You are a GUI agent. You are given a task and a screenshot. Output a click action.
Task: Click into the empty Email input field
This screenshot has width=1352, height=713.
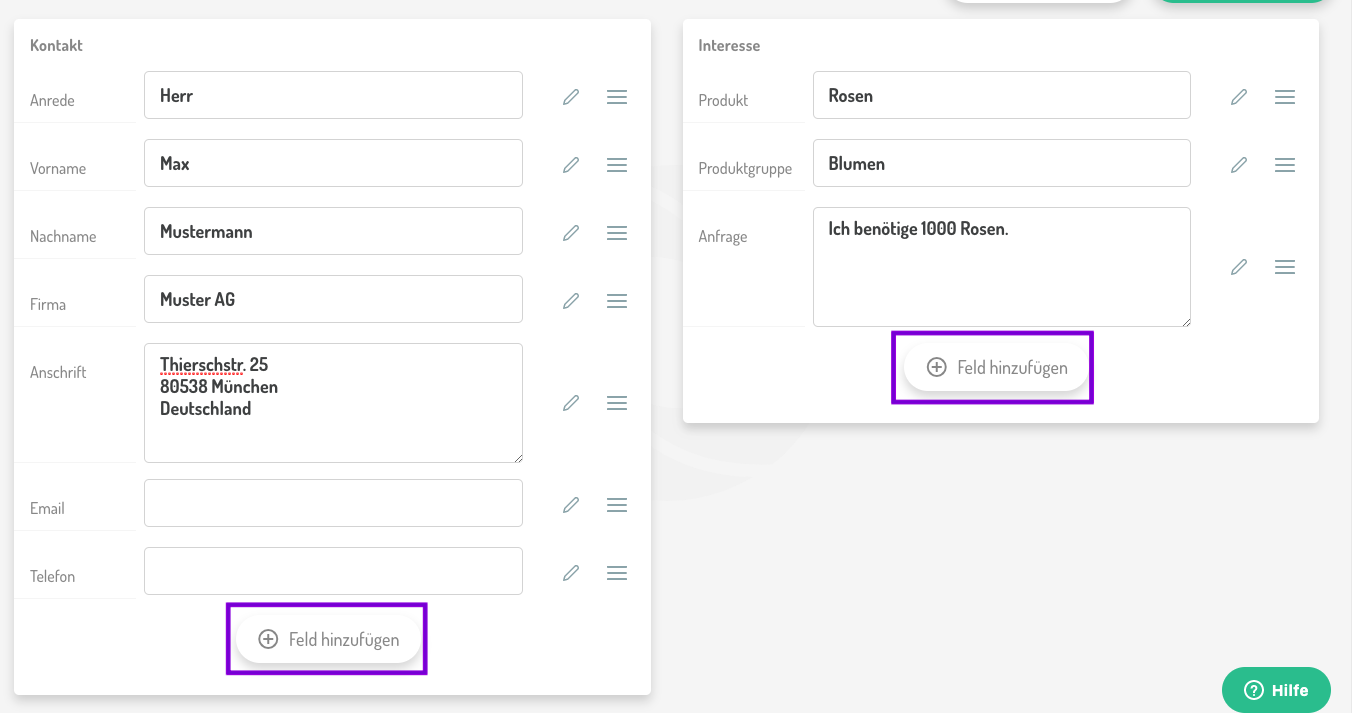click(x=333, y=503)
